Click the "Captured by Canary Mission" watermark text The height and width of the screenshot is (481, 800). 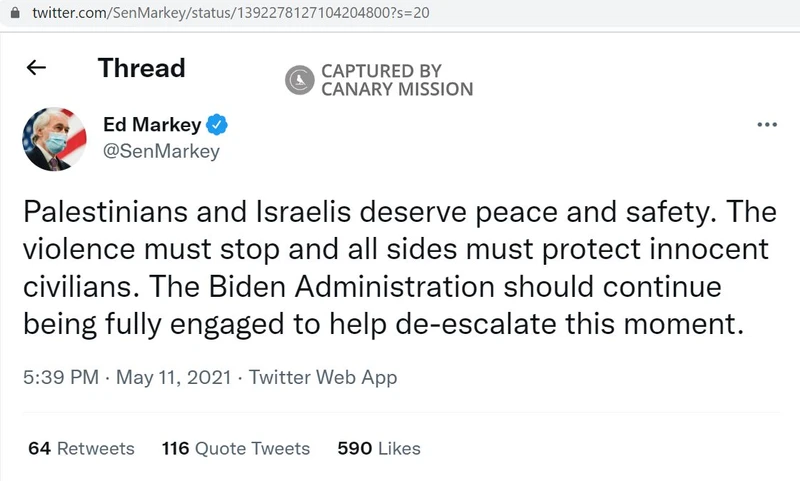(396, 80)
